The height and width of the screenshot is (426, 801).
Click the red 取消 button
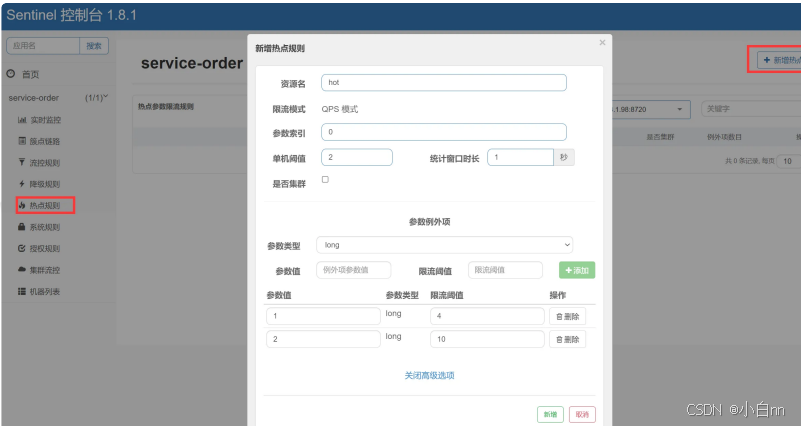pos(582,414)
